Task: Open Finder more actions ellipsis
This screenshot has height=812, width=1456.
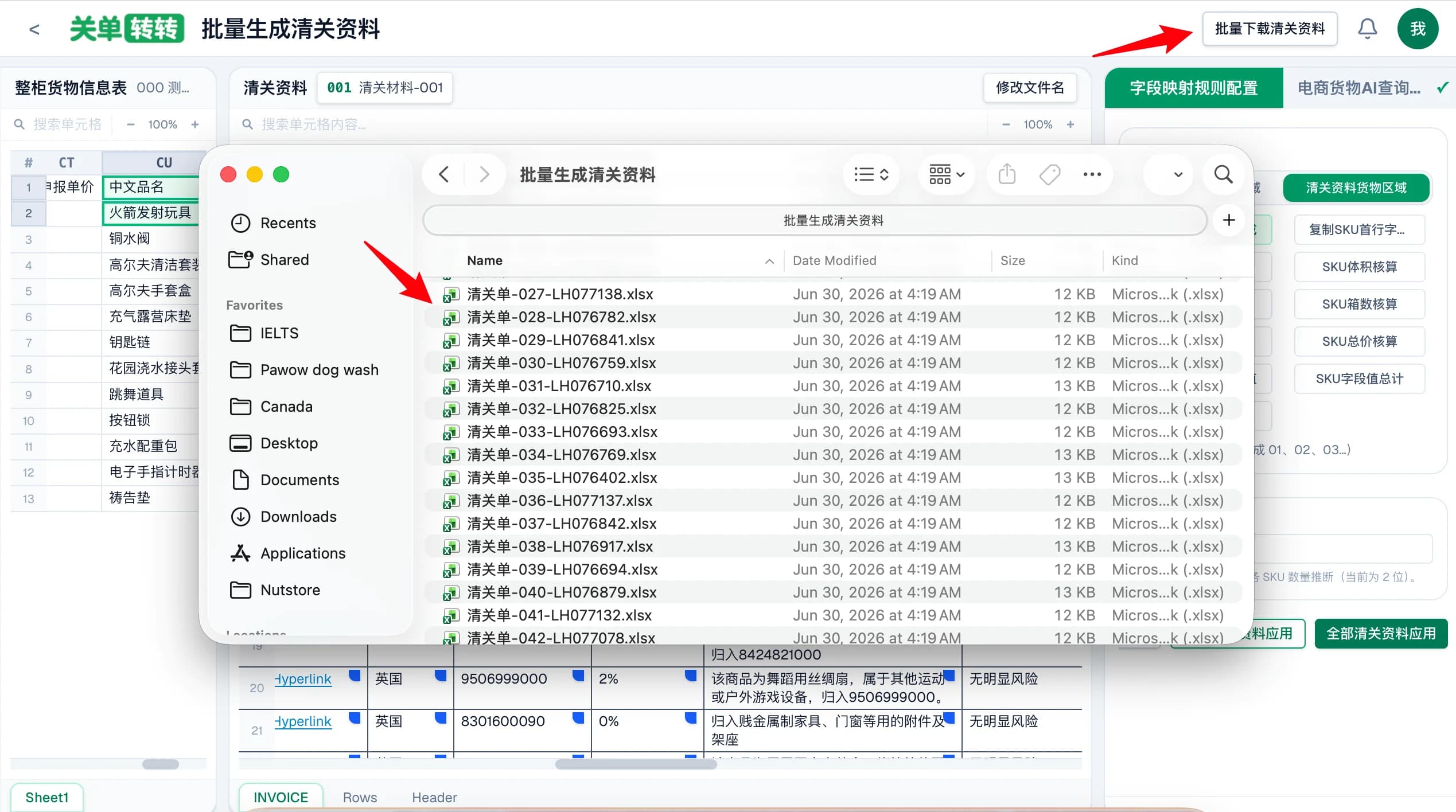Action: pyautogui.click(x=1092, y=174)
